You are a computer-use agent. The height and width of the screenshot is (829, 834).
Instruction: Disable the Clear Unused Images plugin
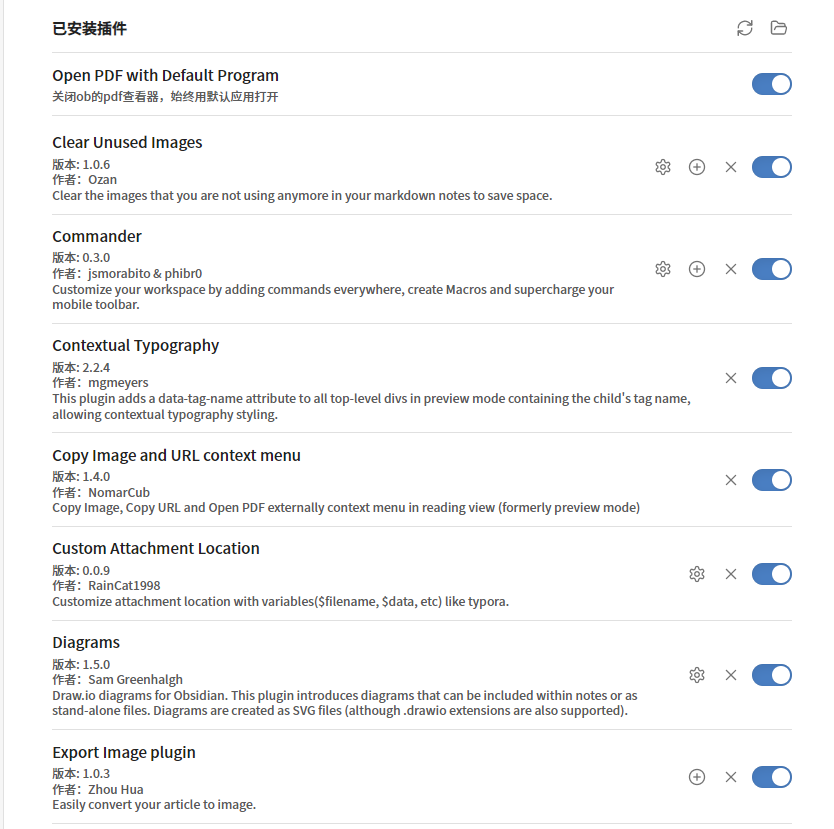tap(771, 167)
